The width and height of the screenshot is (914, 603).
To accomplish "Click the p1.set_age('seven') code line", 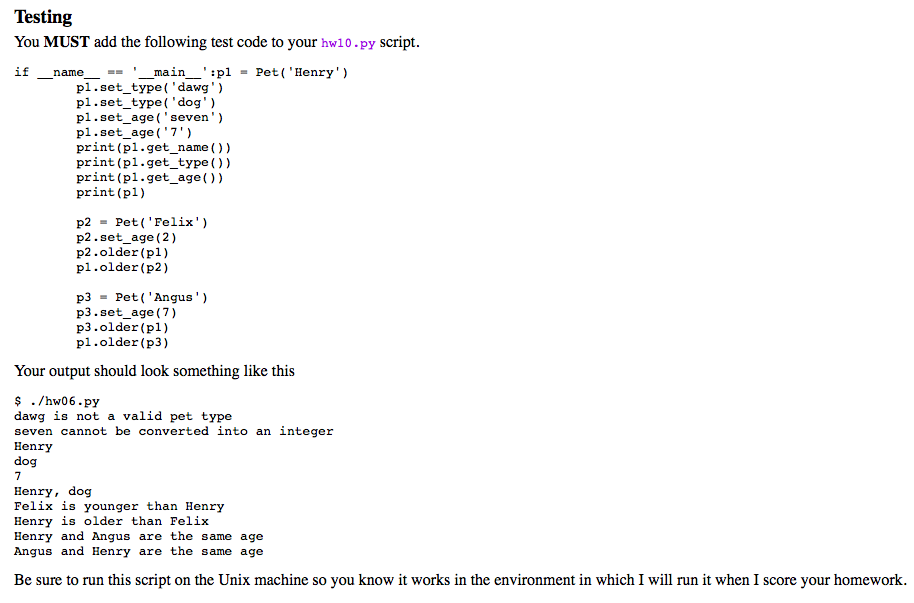I will pyautogui.click(x=149, y=117).
